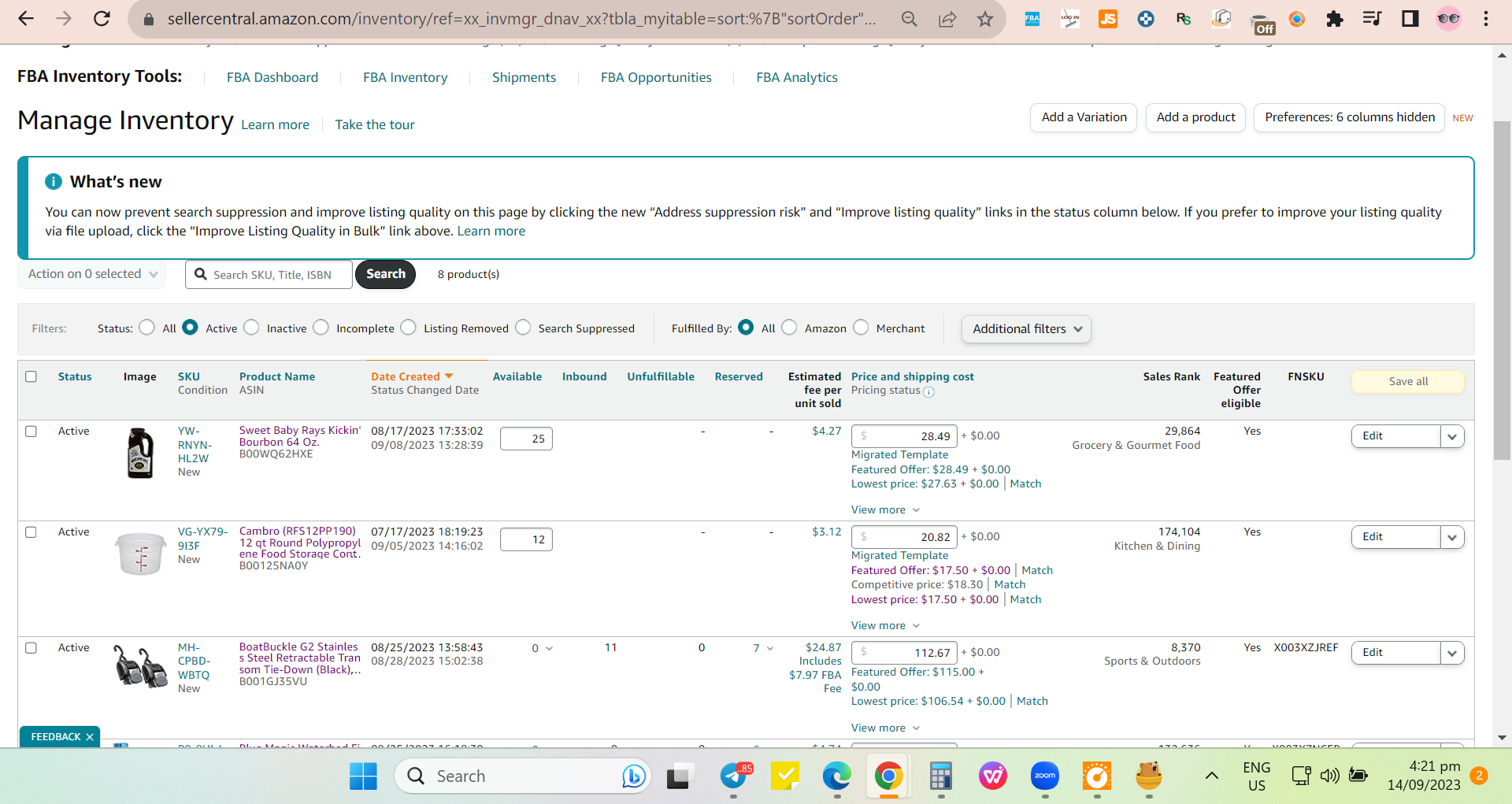Viewport: 1512px width, 804px height.
Task: Switch to FBA Opportunities tab
Action: [656, 77]
